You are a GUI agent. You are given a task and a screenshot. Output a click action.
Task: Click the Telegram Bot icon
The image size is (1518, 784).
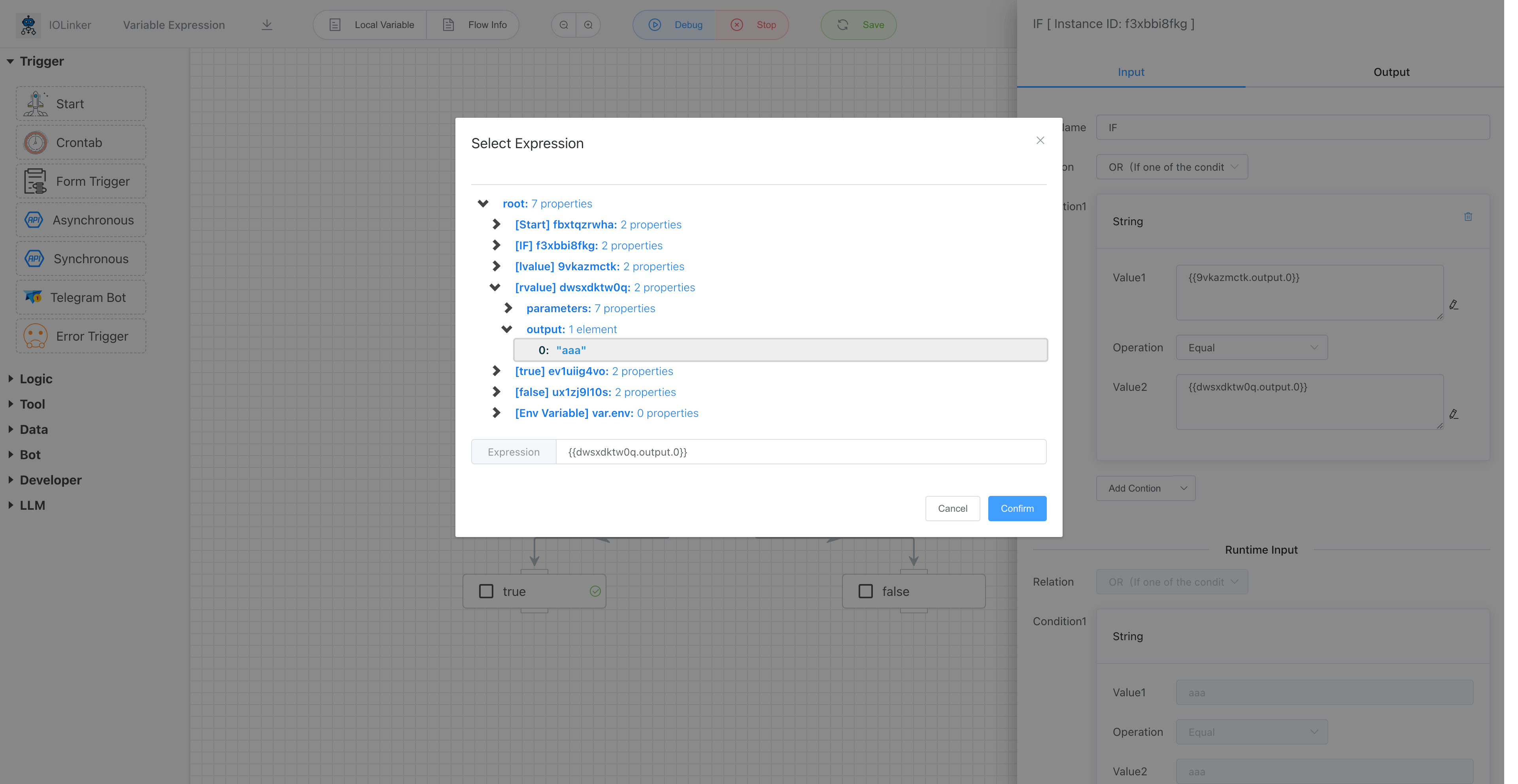[34, 297]
